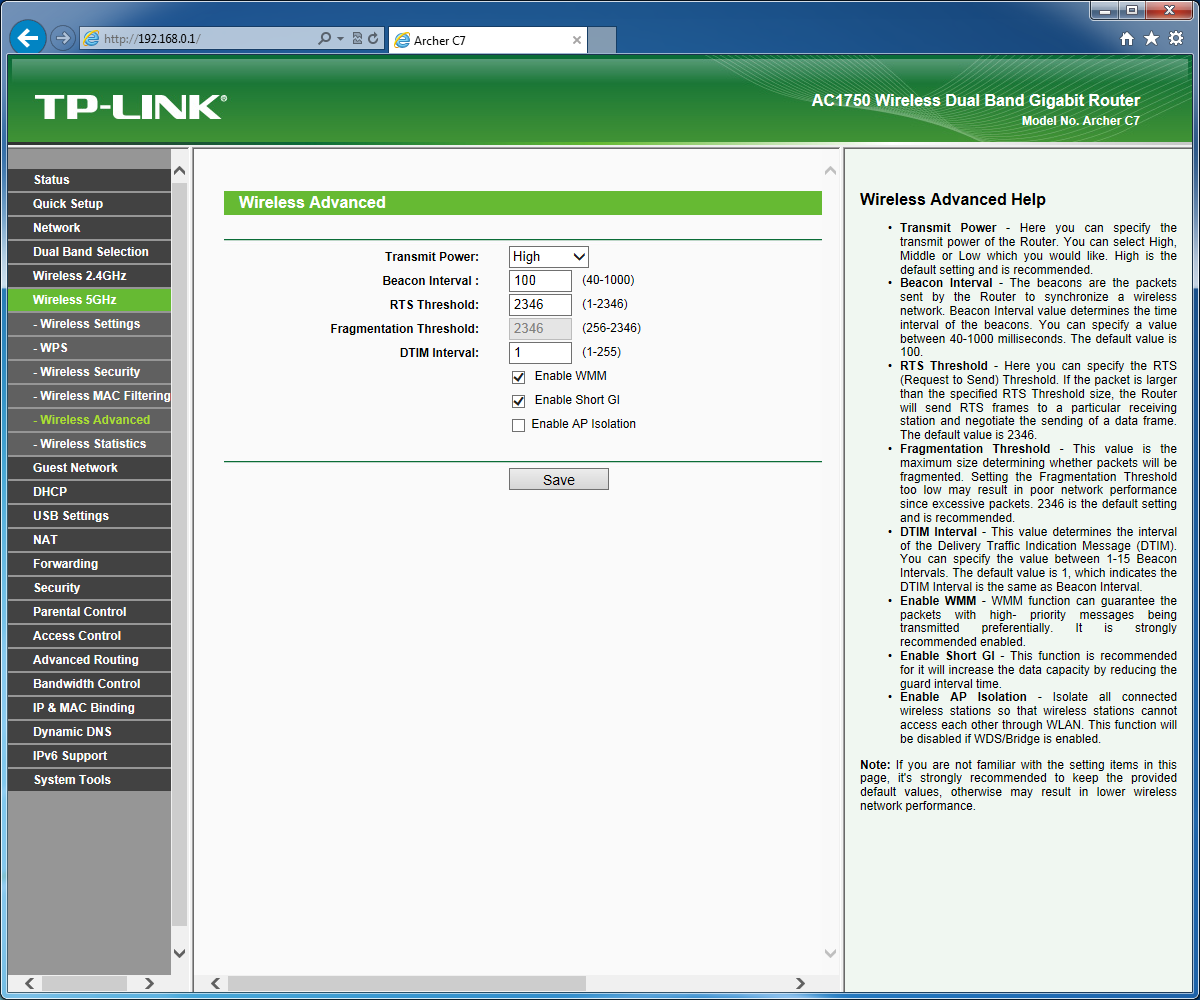Open Wireless Settings submenu
Image resolution: width=1200 pixels, height=1000 pixels.
point(89,324)
